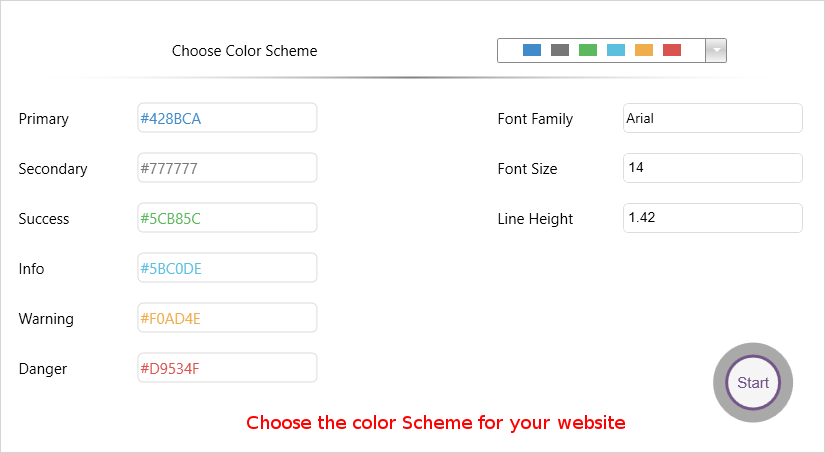Select the green swatch in the scheme dropdown
This screenshot has width=825, height=453.
pos(588,50)
